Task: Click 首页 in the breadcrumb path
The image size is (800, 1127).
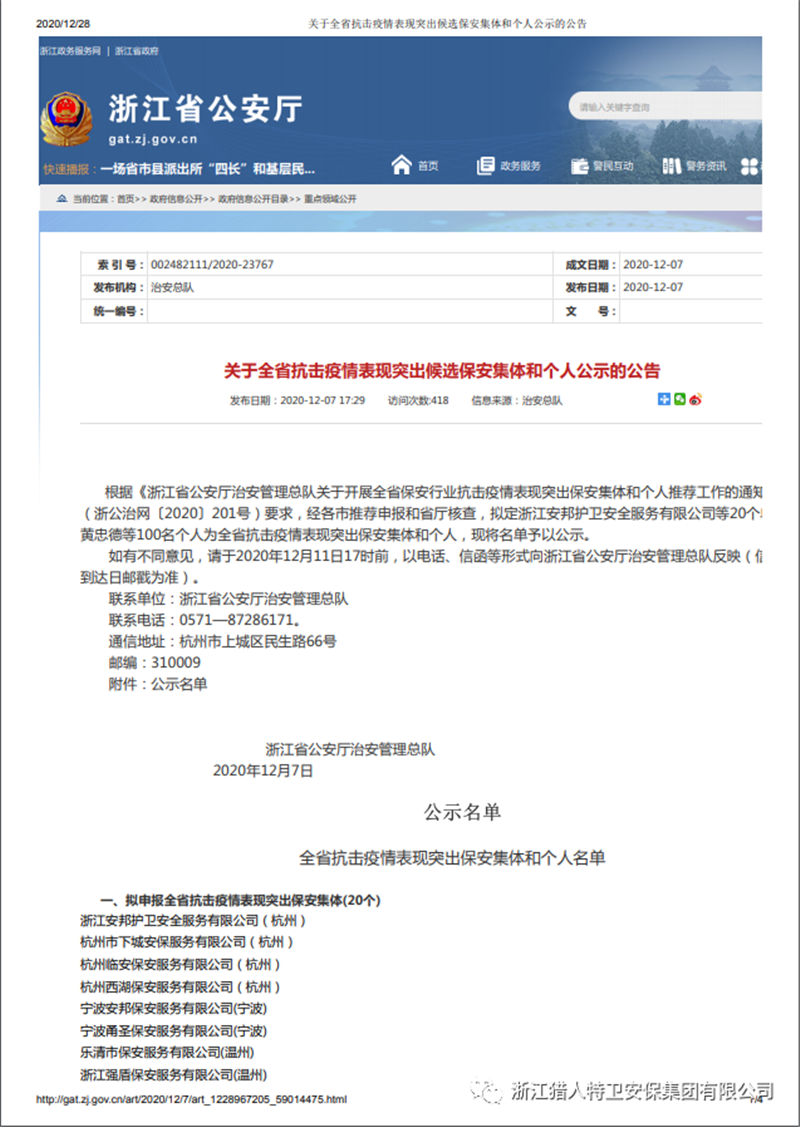Action: click(x=125, y=199)
